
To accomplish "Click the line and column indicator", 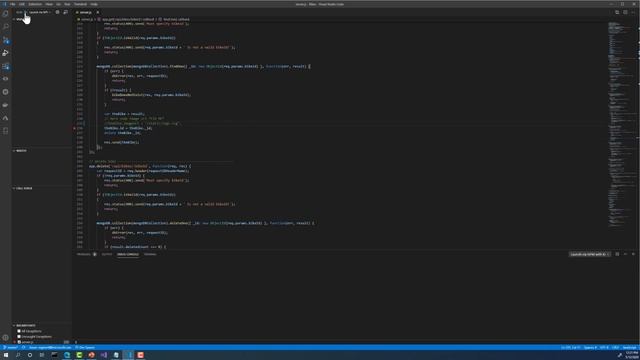I will tap(570, 347).
